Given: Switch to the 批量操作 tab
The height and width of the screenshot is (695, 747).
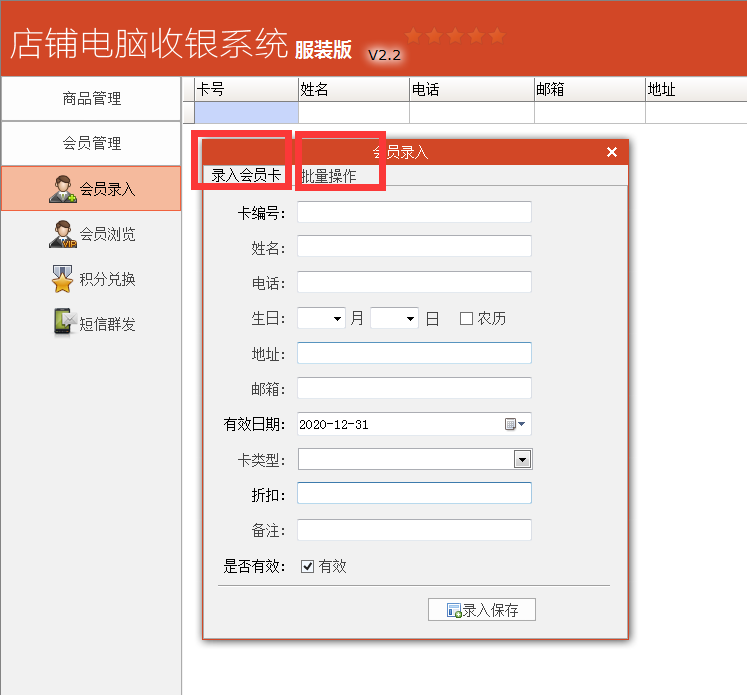Looking at the screenshot, I should pos(329,176).
